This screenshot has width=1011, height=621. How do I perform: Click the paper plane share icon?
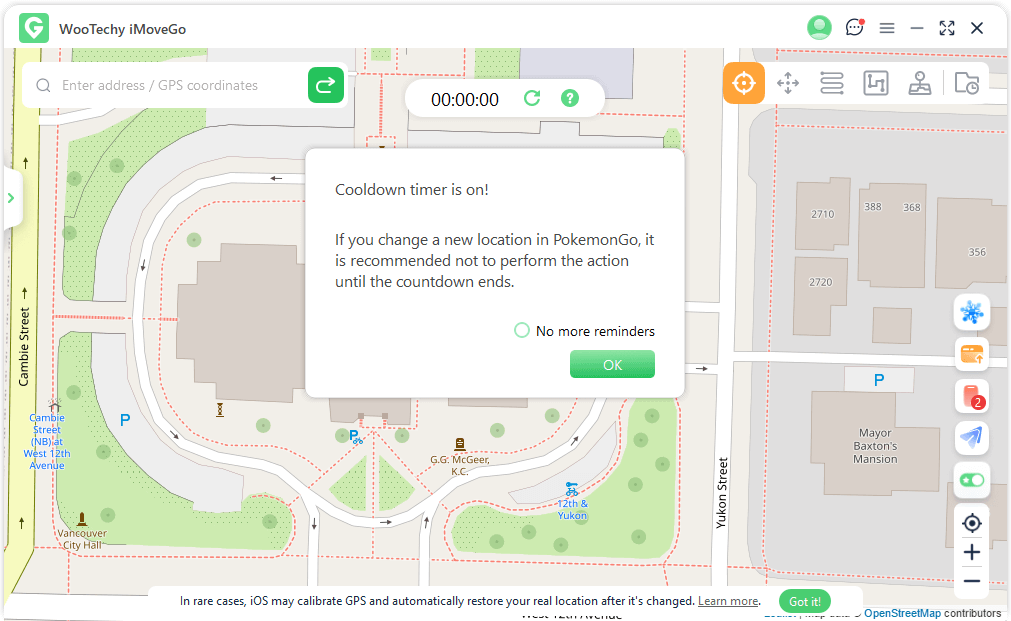(x=971, y=438)
